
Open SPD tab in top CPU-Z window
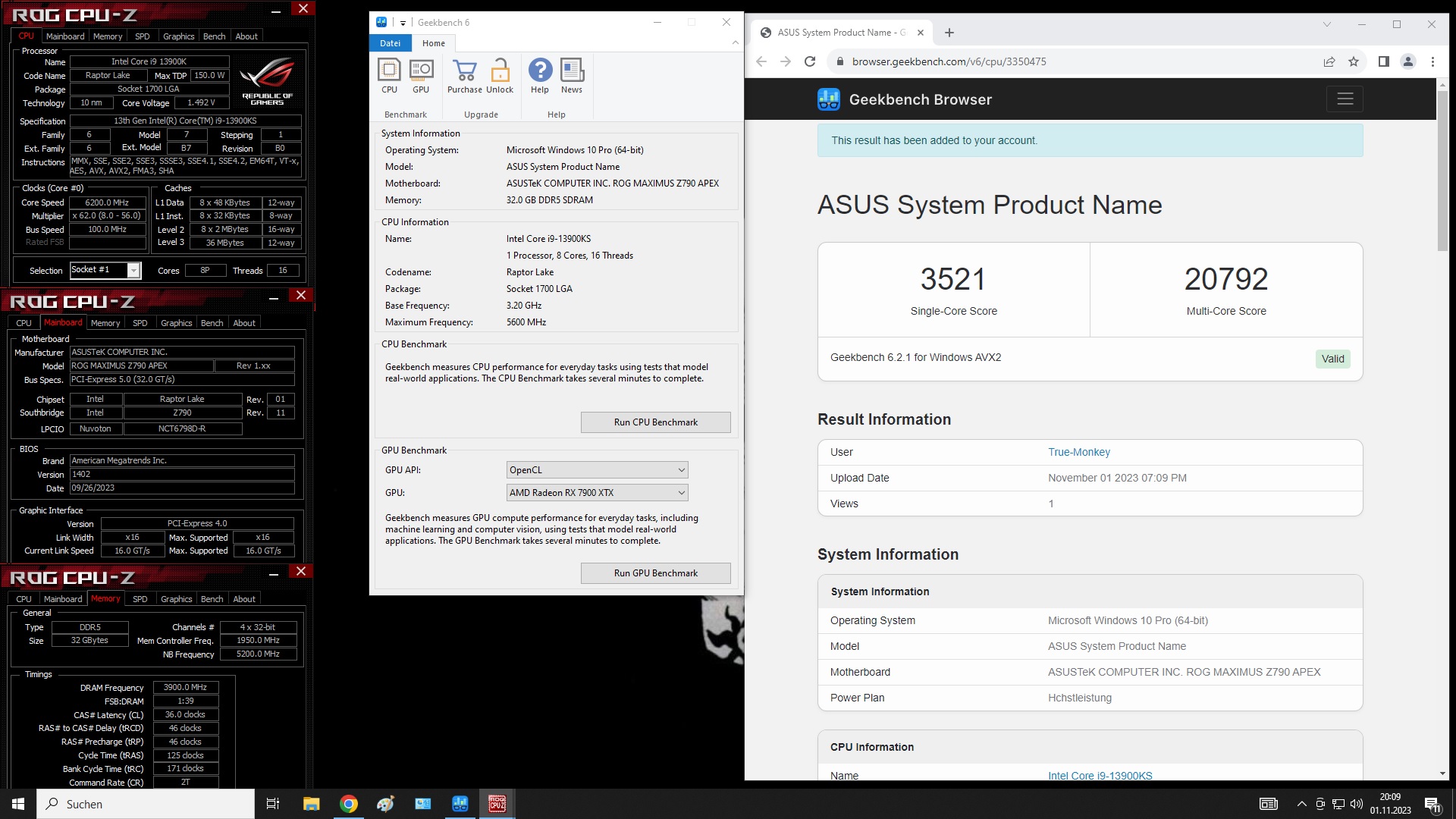142,36
